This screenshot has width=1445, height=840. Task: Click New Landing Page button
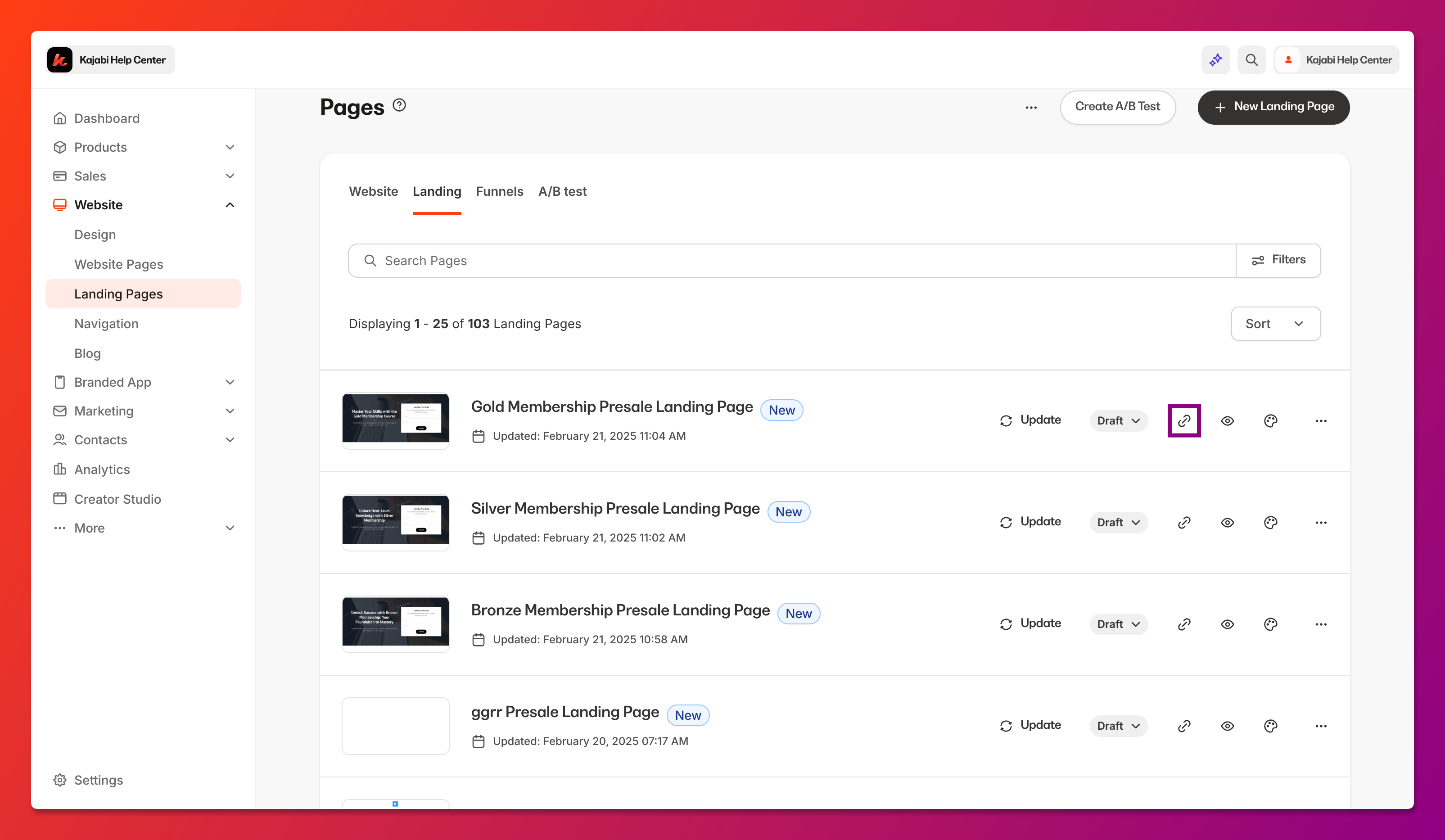click(1273, 107)
